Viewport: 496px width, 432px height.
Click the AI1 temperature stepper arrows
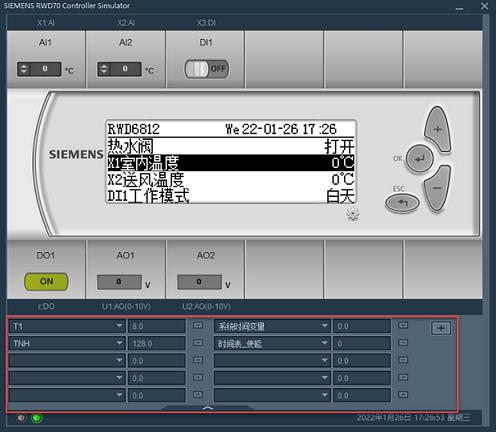pyautogui.click(x=24, y=69)
